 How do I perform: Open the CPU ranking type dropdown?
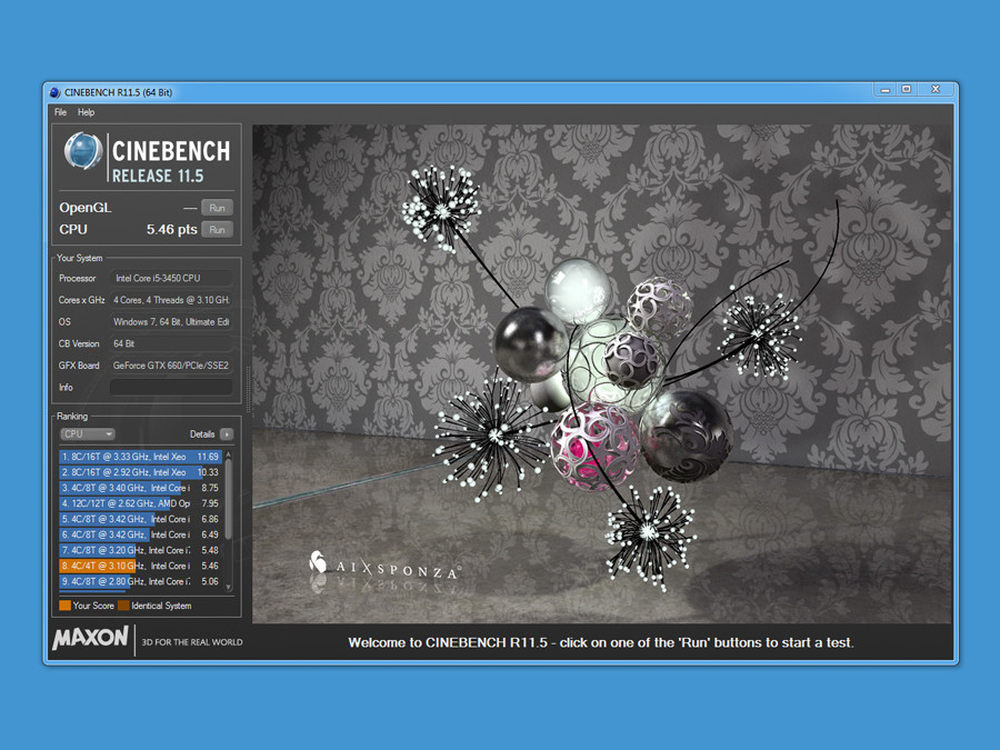[87, 434]
